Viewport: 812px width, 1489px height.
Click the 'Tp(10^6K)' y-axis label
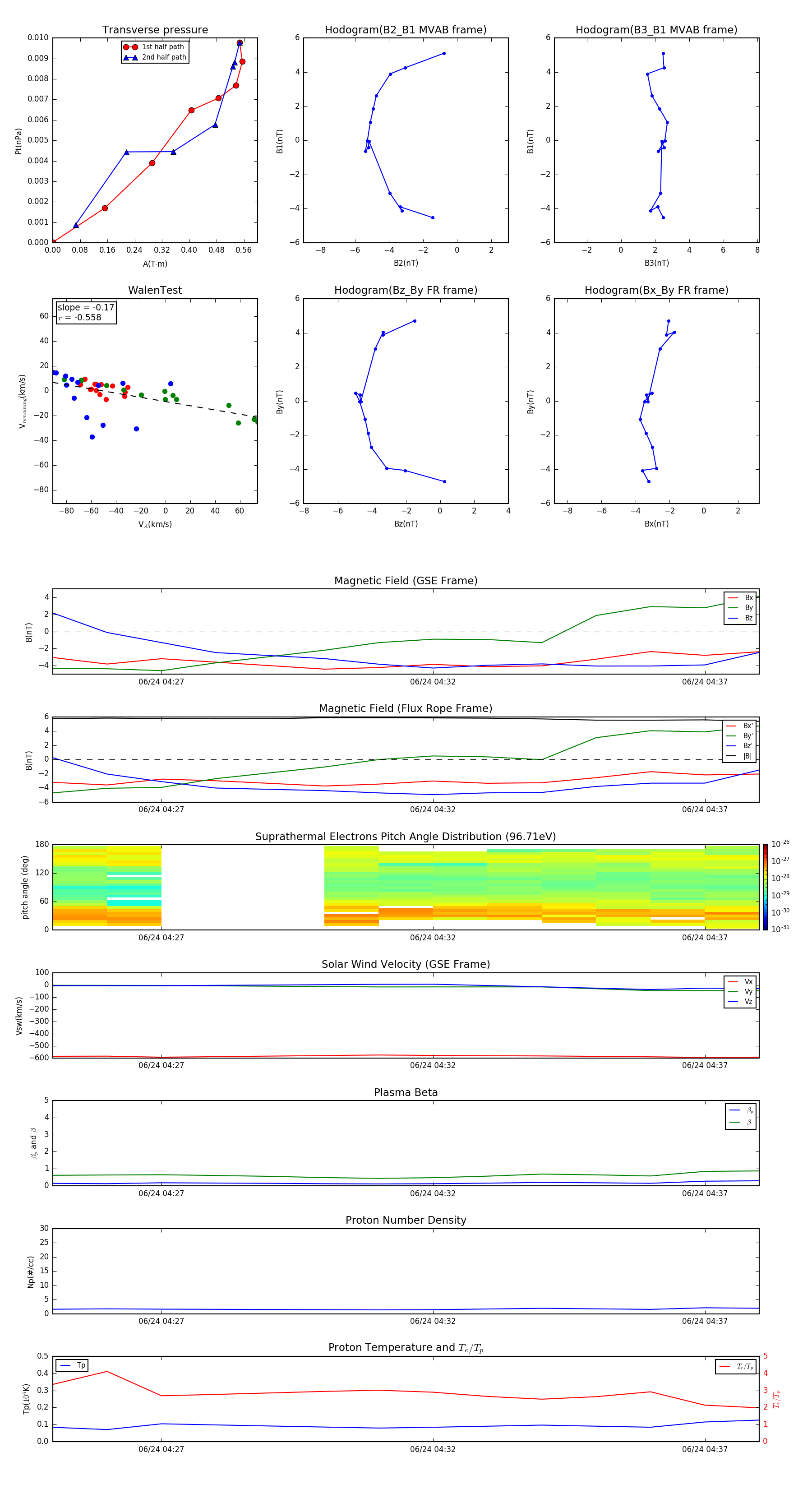(x=26, y=1399)
